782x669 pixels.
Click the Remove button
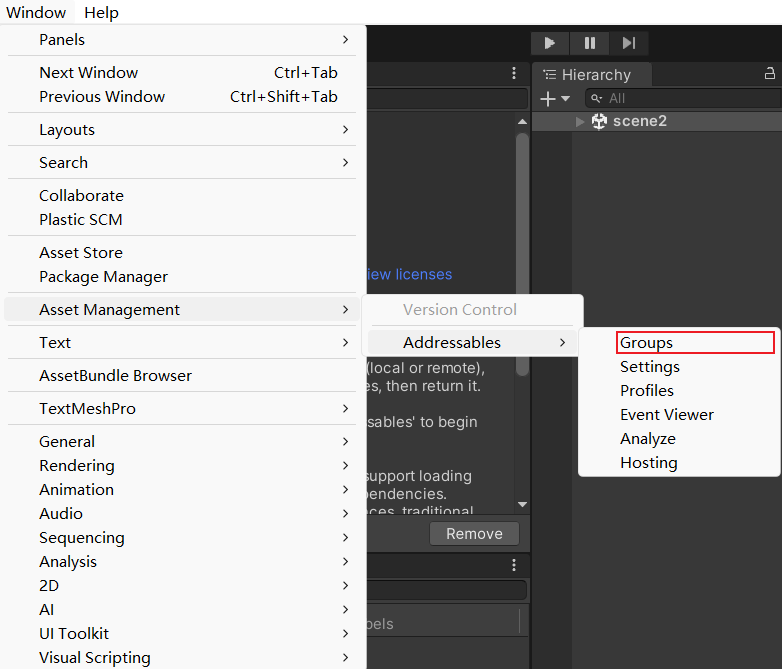point(474,534)
